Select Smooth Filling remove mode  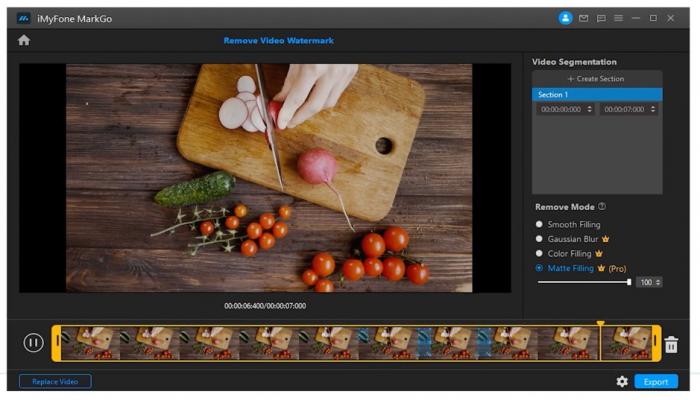(x=541, y=224)
